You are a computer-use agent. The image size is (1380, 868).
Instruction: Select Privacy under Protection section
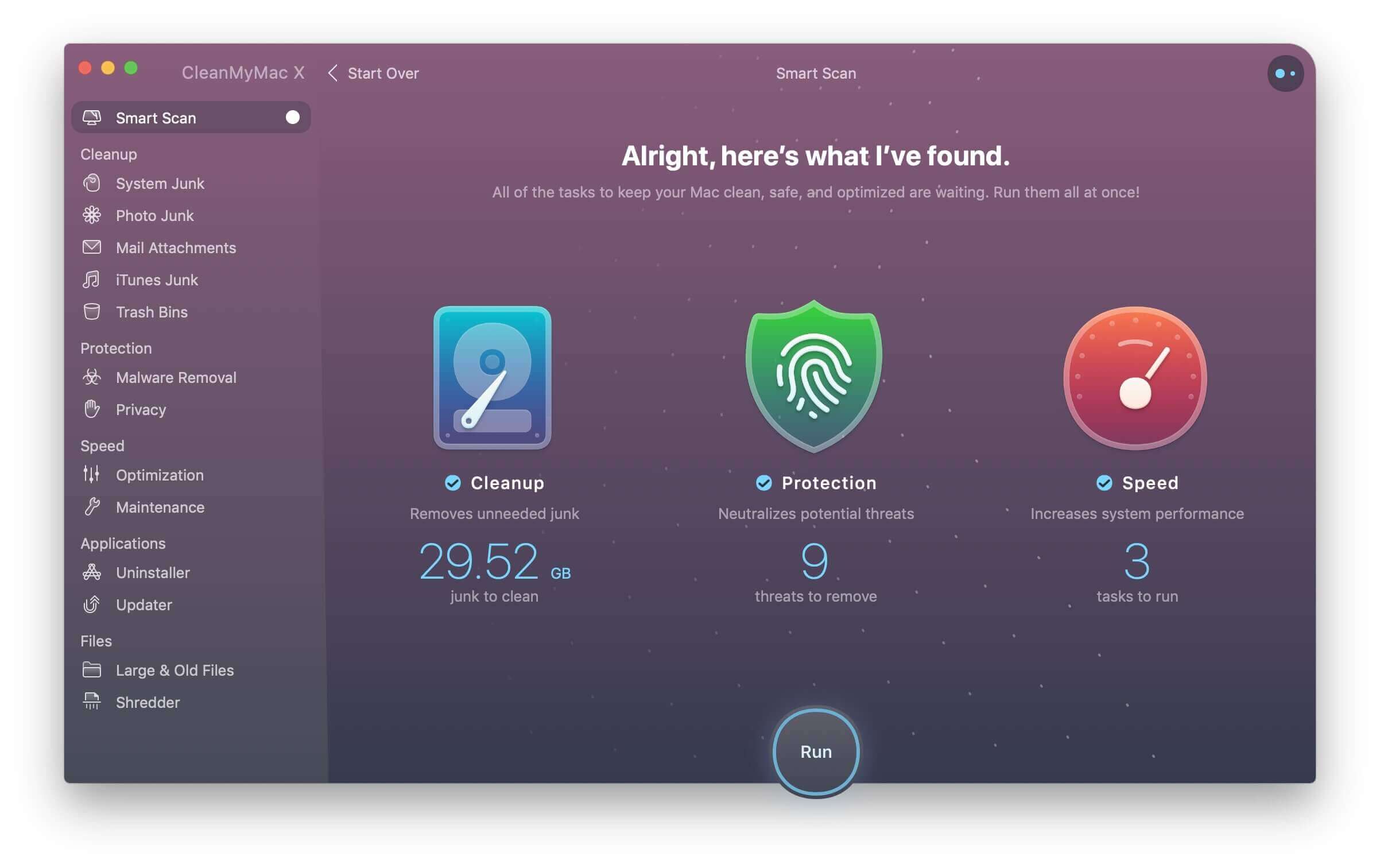[140, 409]
